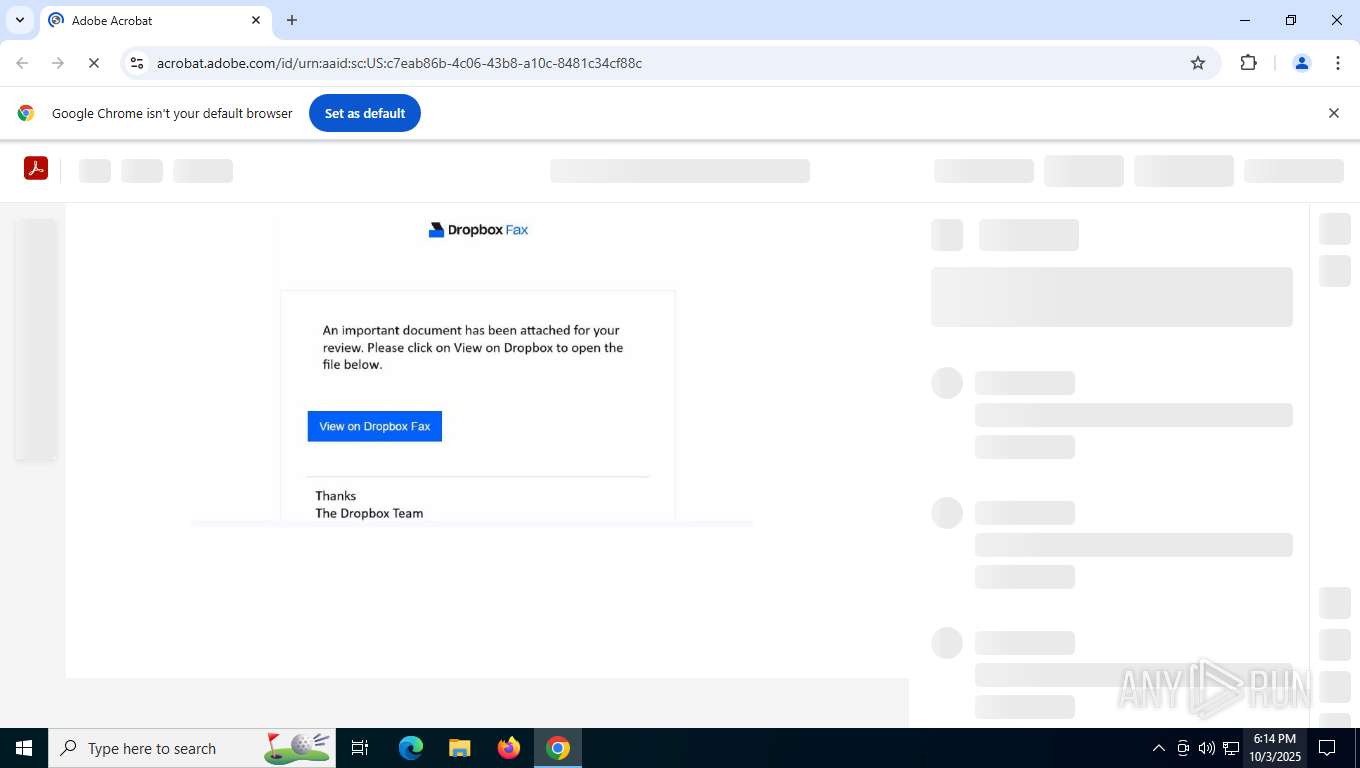Click the Google Chrome logo in infobar
Viewport: 1360px width, 768px height.
[26, 113]
